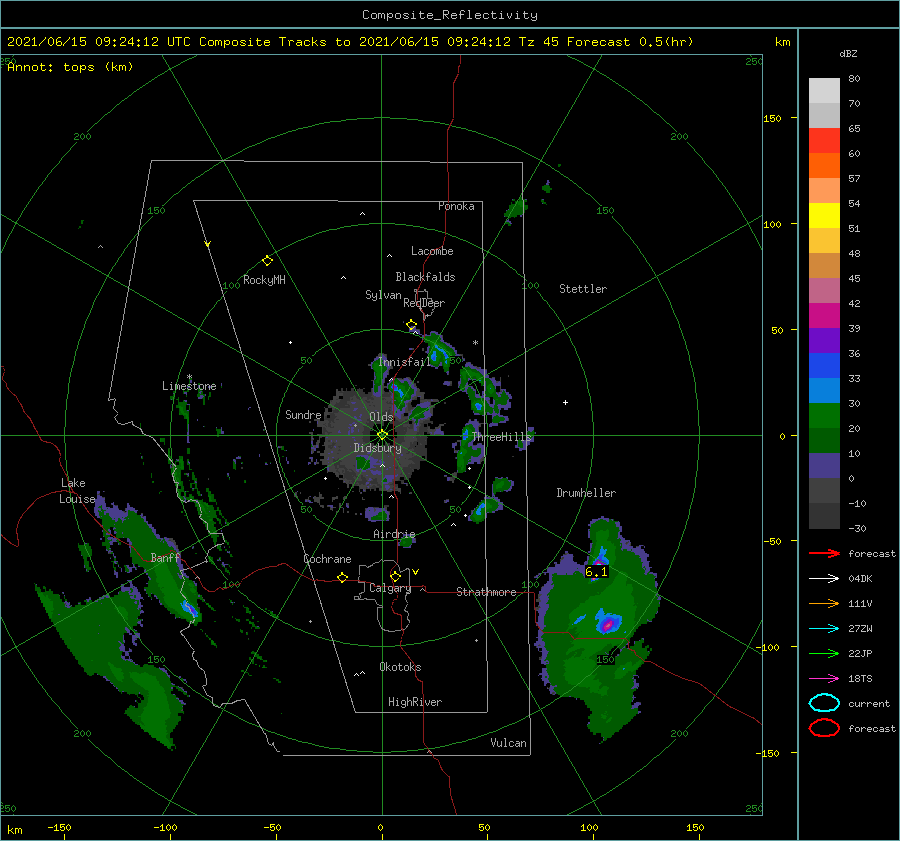
Task: Click the Sylvan label
Action: click(x=383, y=295)
